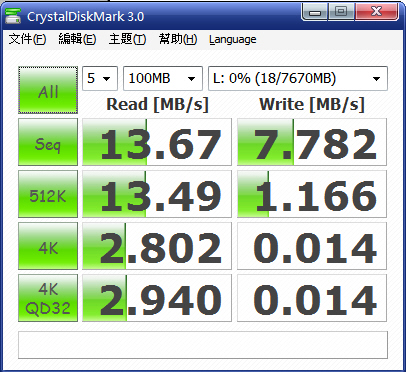The image size is (406, 372).
Task: Select the 4K QD32 read result 2.940
Action: [x=157, y=298]
